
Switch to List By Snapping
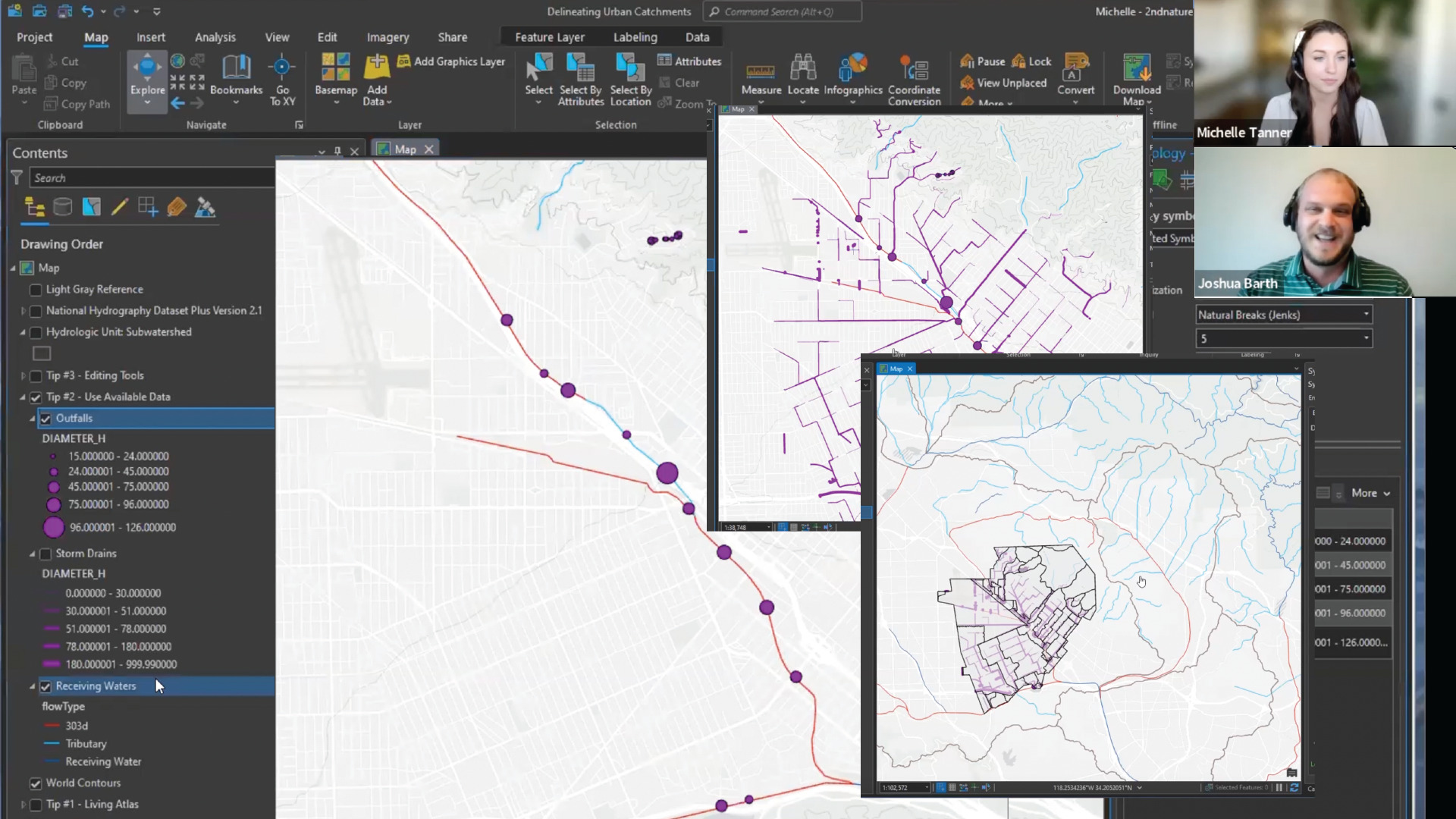[x=148, y=207]
